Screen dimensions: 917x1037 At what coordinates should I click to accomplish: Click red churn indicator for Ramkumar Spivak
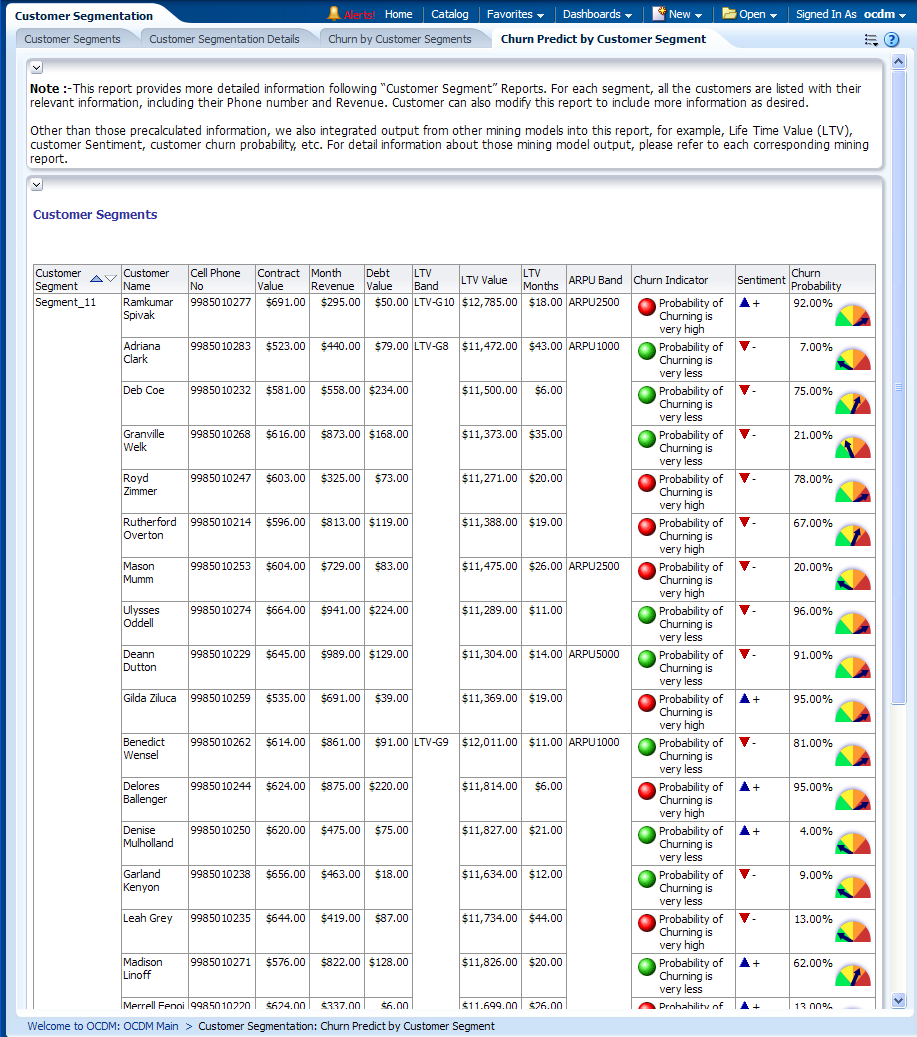coord(646,307)
